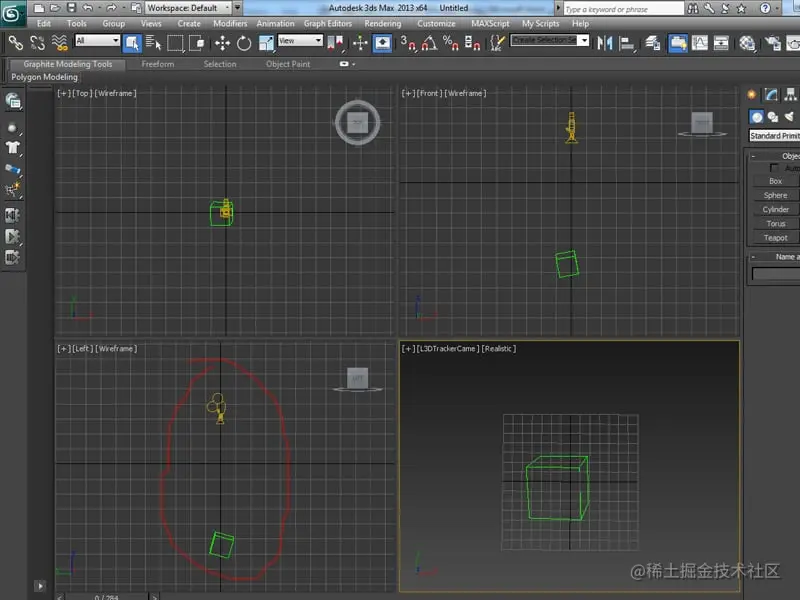800x600 pixels.
Task: Click the Sphere primitive button
Action: 776,195
